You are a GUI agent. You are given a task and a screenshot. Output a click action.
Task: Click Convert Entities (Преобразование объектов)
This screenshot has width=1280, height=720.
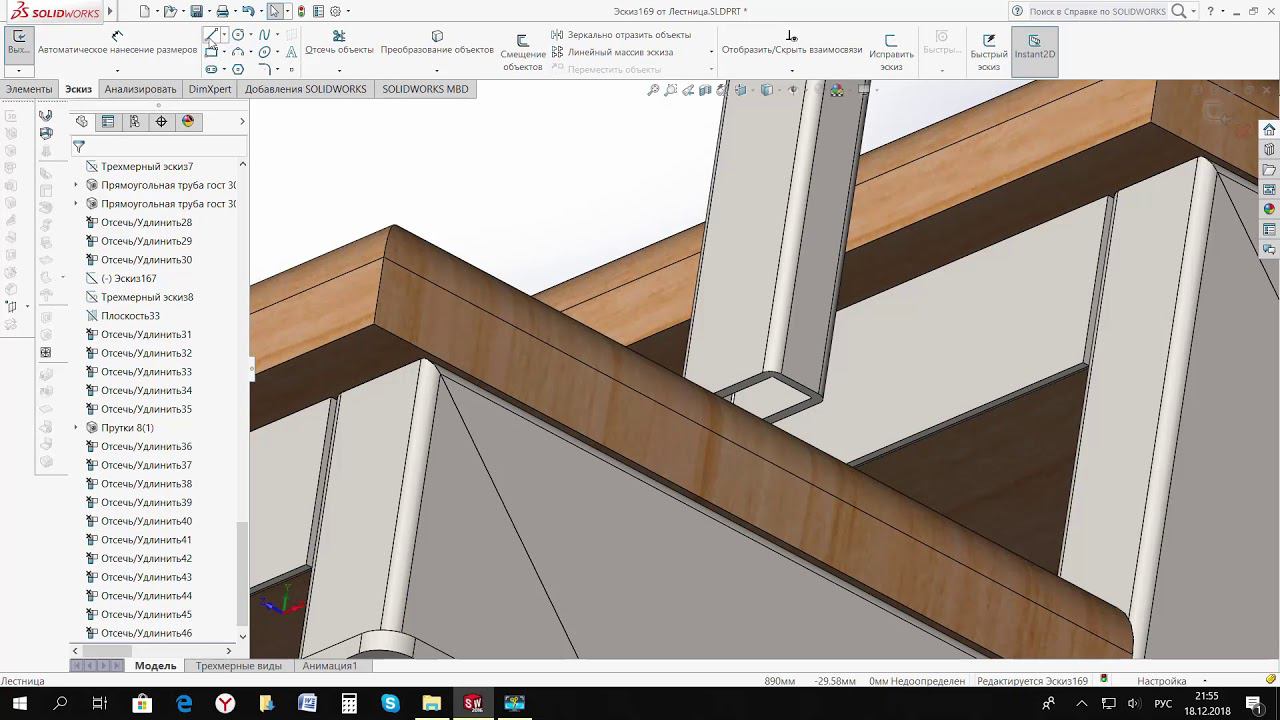[437, 43]
